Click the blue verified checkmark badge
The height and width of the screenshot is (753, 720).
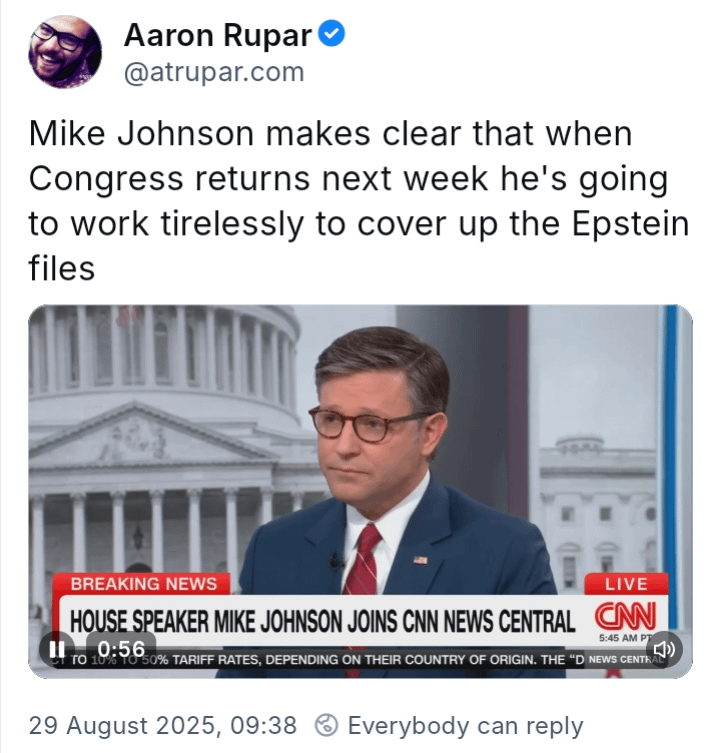point(332,34)
